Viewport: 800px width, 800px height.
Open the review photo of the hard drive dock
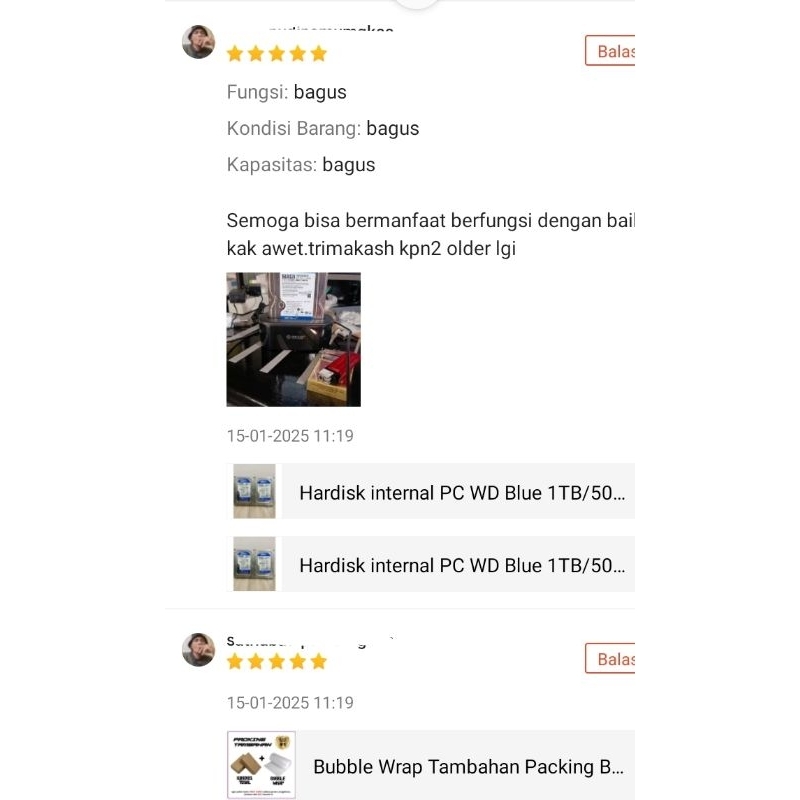point(293,339)
